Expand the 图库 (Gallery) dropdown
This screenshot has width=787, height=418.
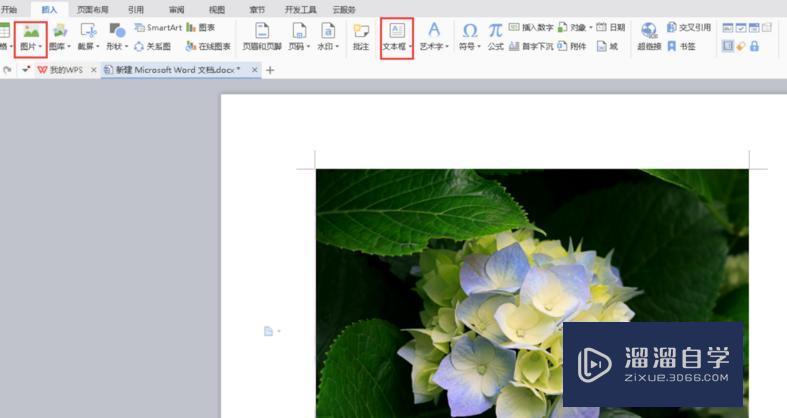click(x=69, y=47)
